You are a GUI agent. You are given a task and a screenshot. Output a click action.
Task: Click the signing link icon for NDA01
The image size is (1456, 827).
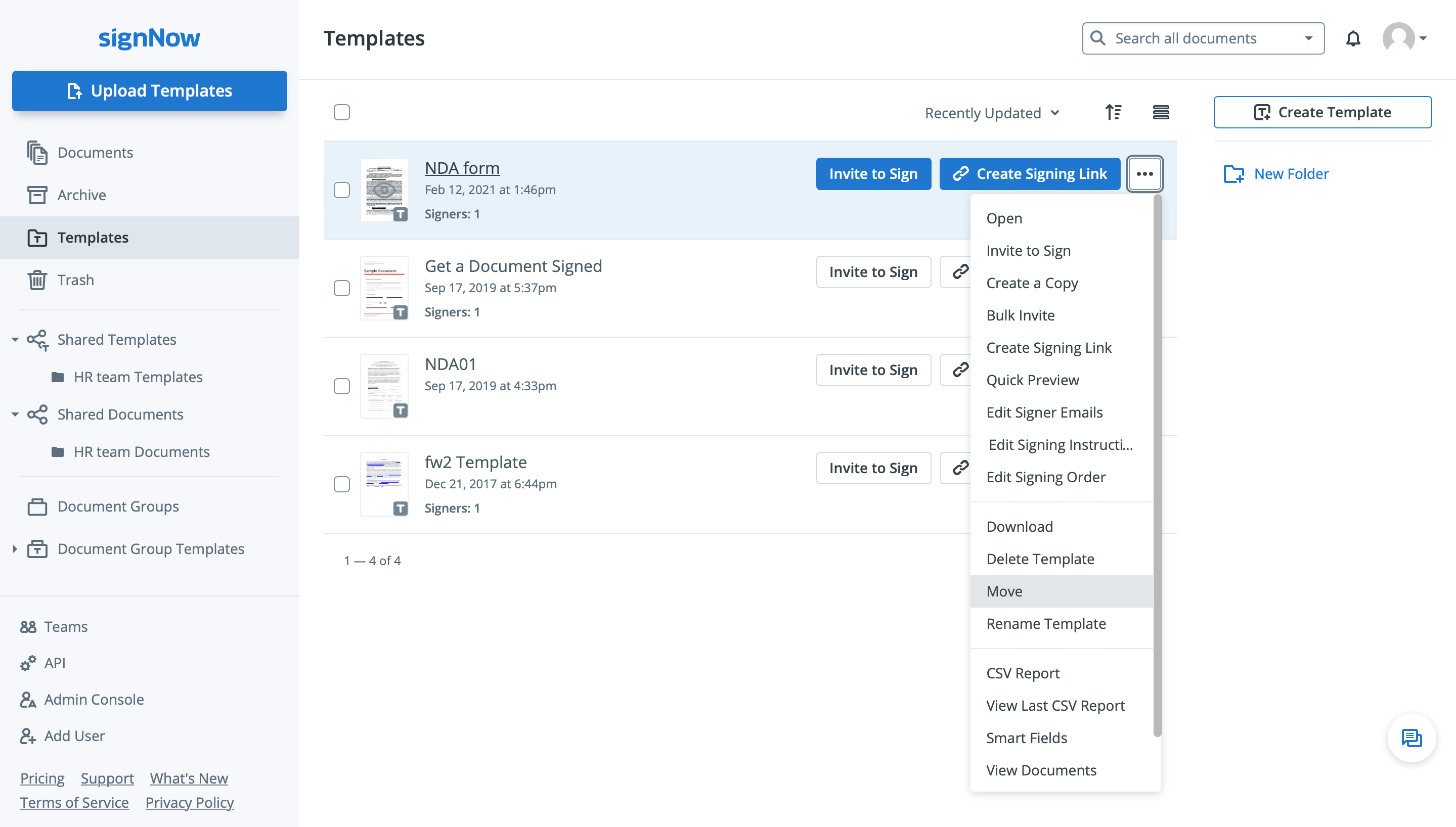pyautogui.click(x=959, y=370)
